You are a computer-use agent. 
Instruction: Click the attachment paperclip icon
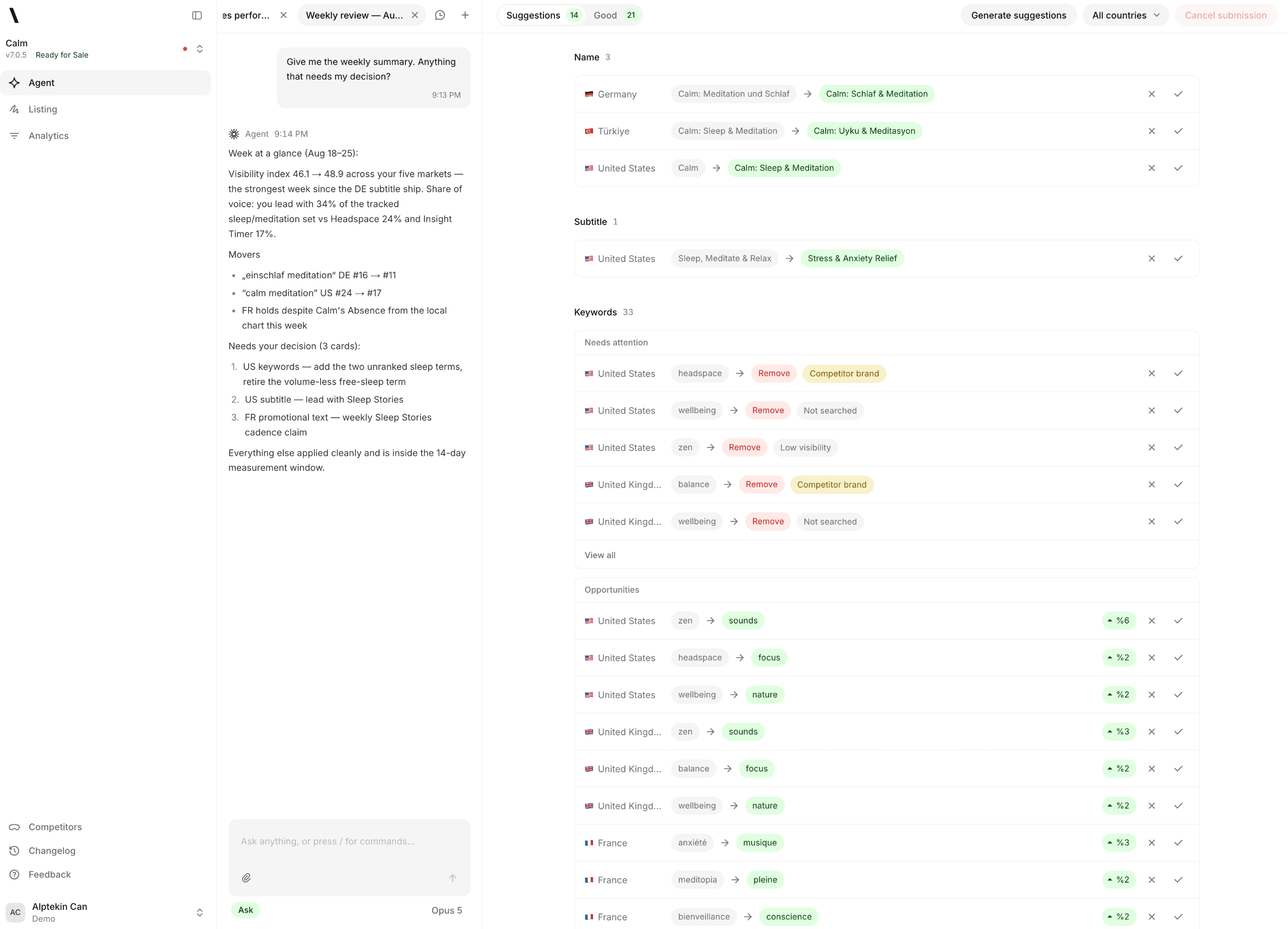pyautogui.click(x=247, y=878)
